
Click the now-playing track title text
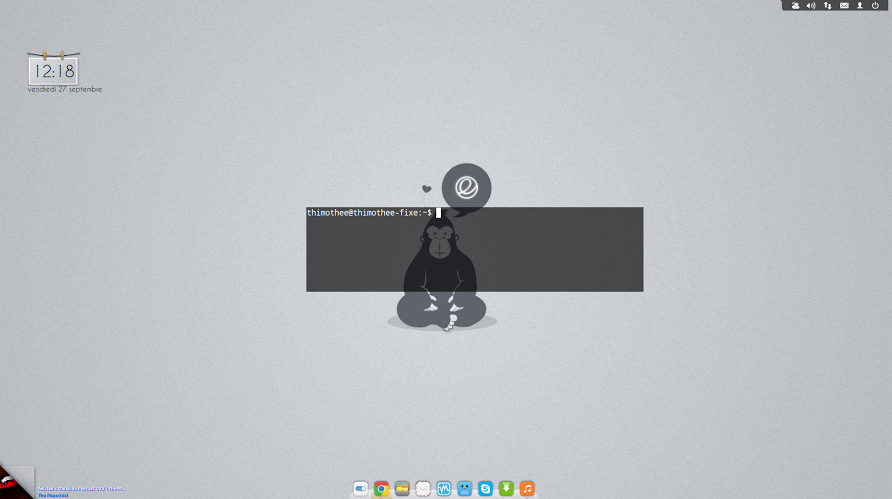click(81, 488)
